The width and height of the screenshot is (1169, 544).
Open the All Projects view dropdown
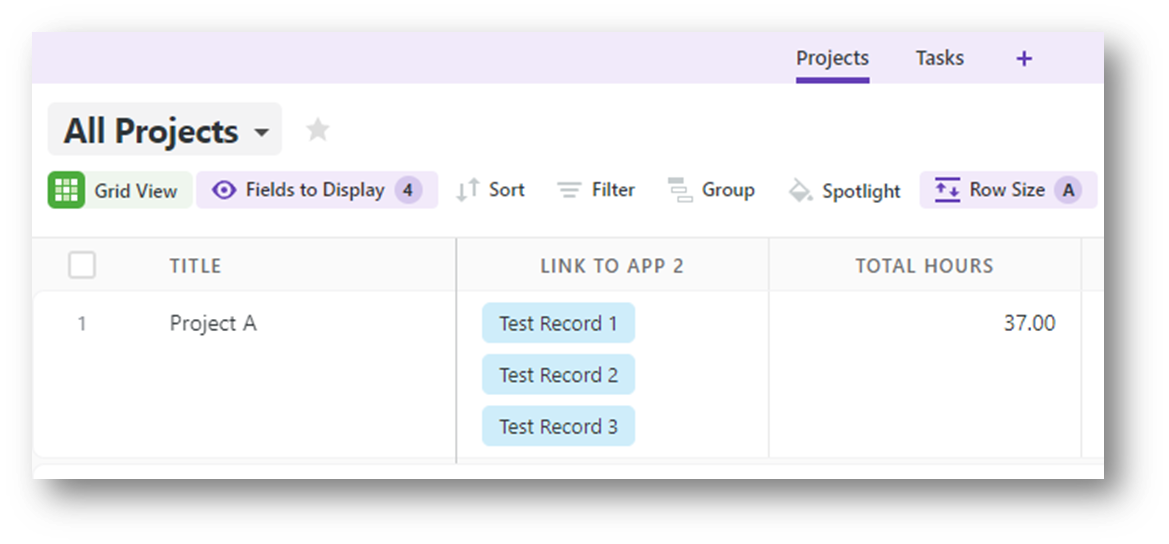coord(165,130)
